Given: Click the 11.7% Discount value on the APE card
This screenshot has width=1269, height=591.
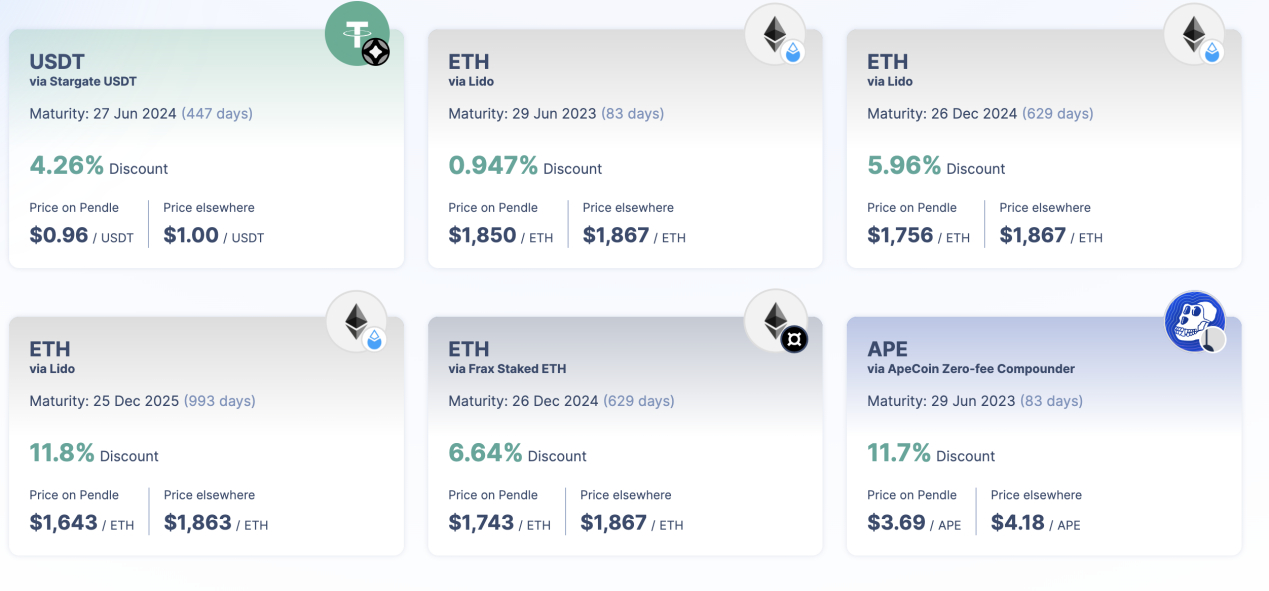Looking at the screenshot, I should (899, 453).
